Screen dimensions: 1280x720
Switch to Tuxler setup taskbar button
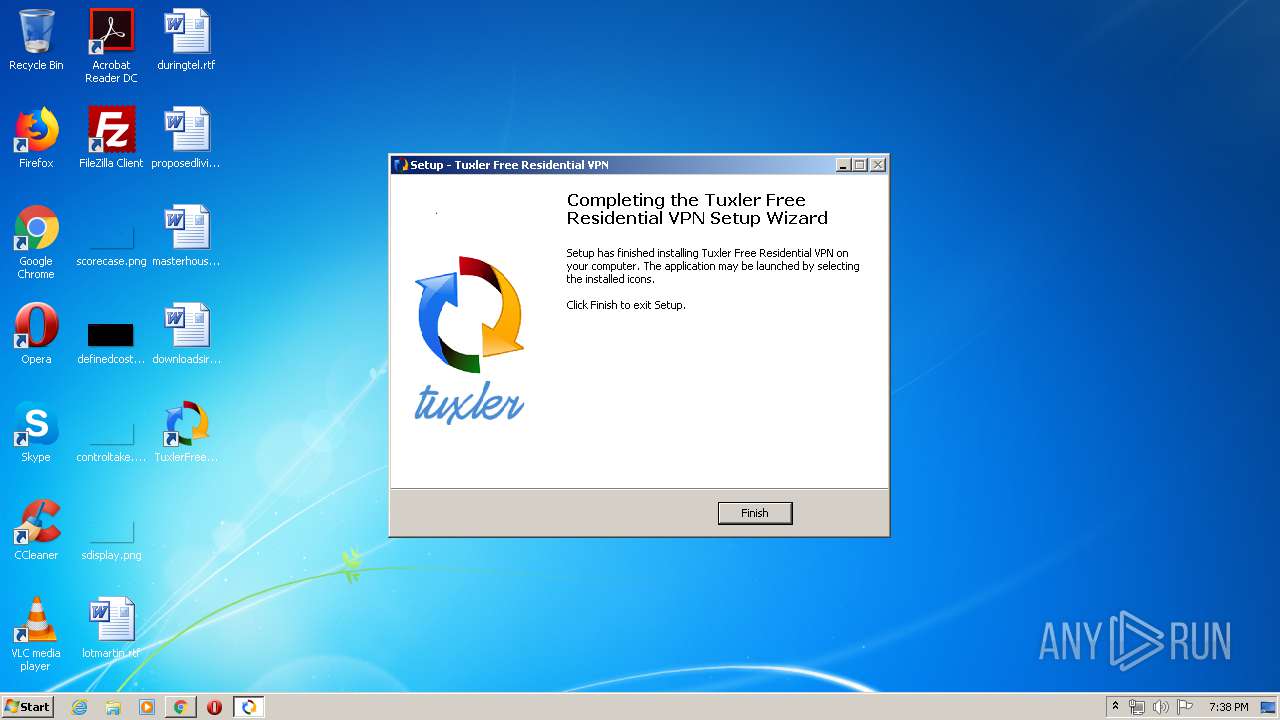[x=249, y=707]
